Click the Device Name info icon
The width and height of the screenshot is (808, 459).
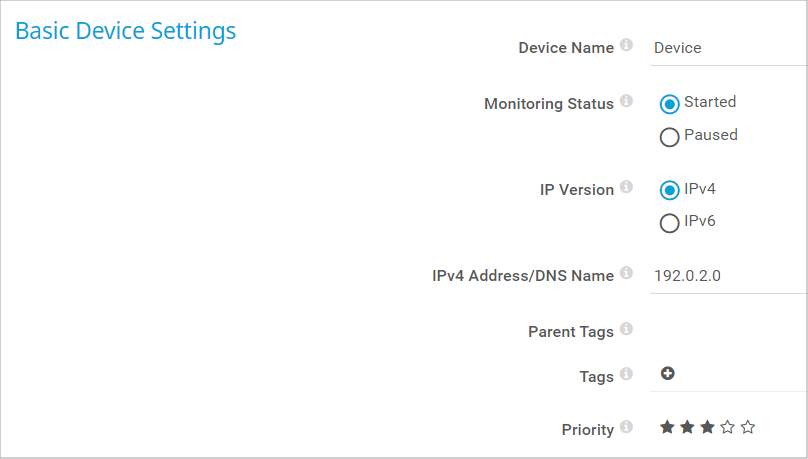pos(626,45)
